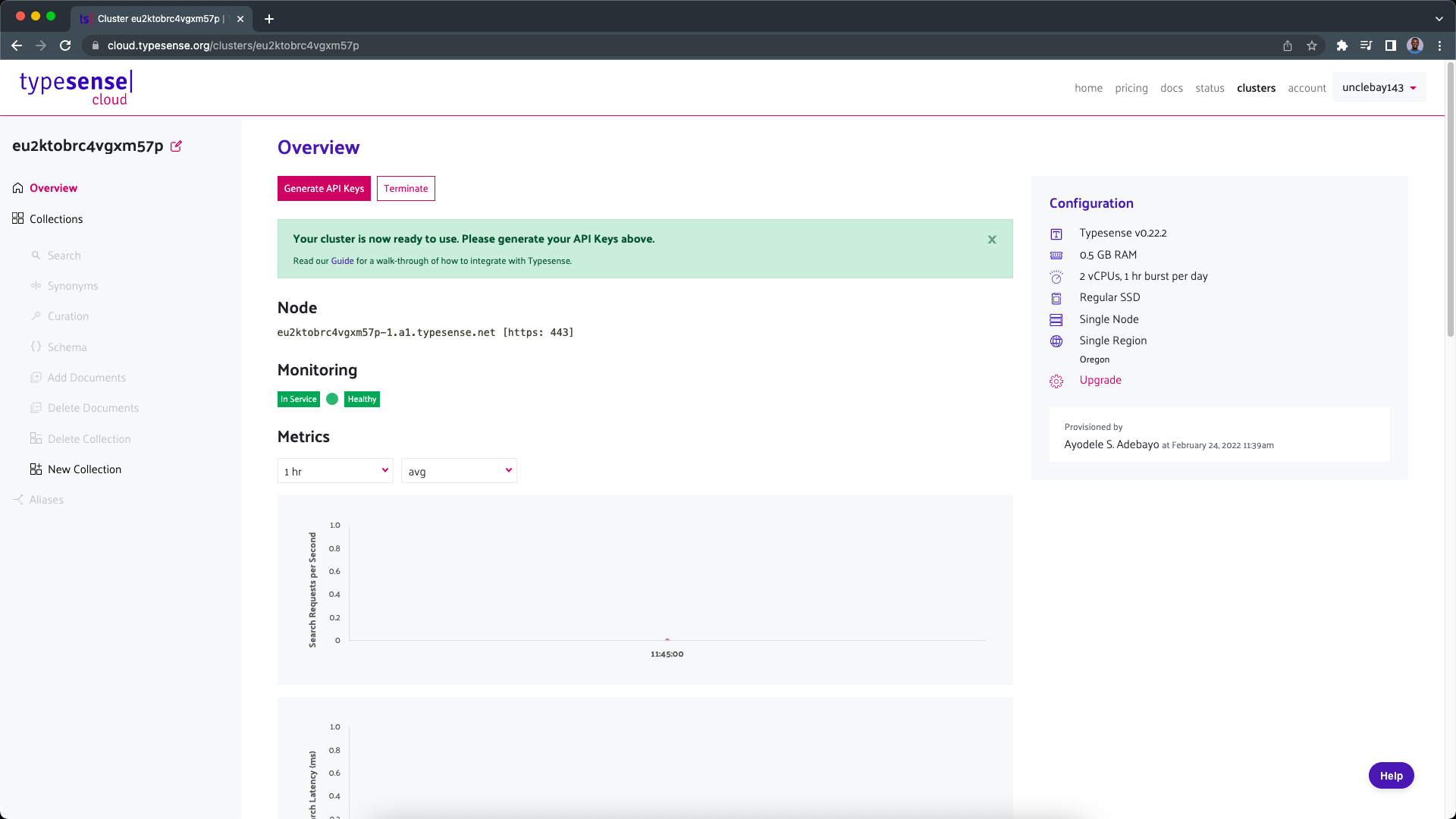
Task: Go to the home nav link
Action: tap(1088, 88)
